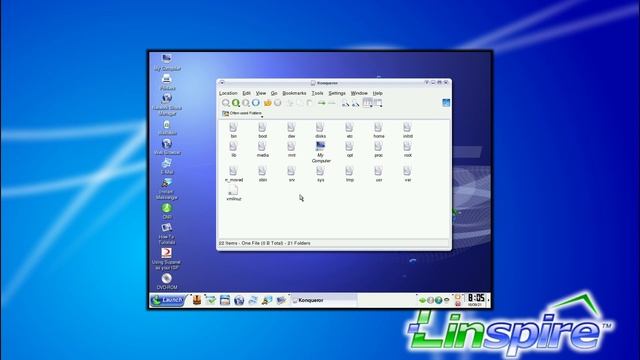The height and width of the screenshot is (360, 640).
Task: Click the green circular navigation toolbar icon
Action: (236, 103)
